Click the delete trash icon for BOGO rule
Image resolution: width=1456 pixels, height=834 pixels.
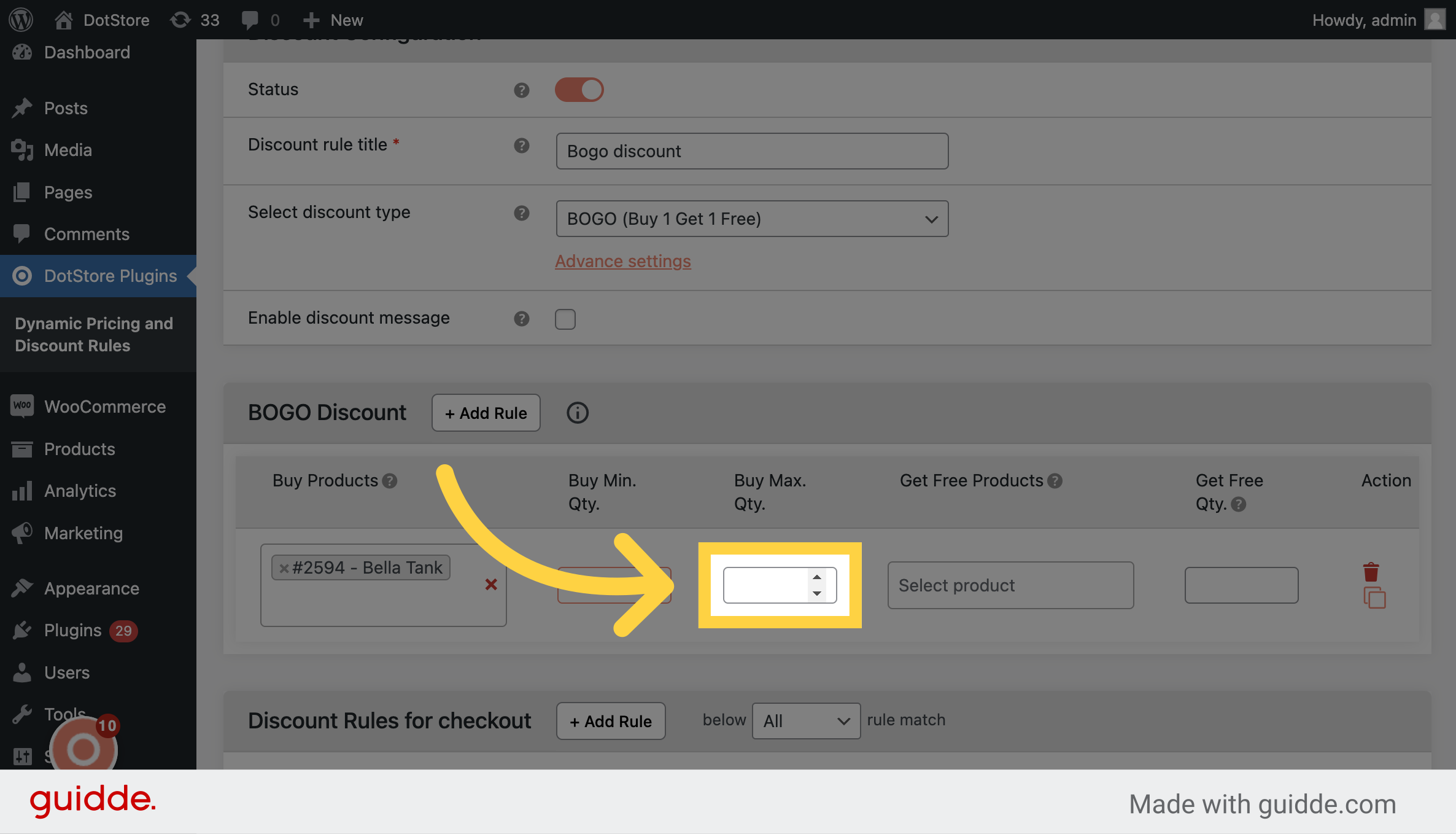[1371, 571]
